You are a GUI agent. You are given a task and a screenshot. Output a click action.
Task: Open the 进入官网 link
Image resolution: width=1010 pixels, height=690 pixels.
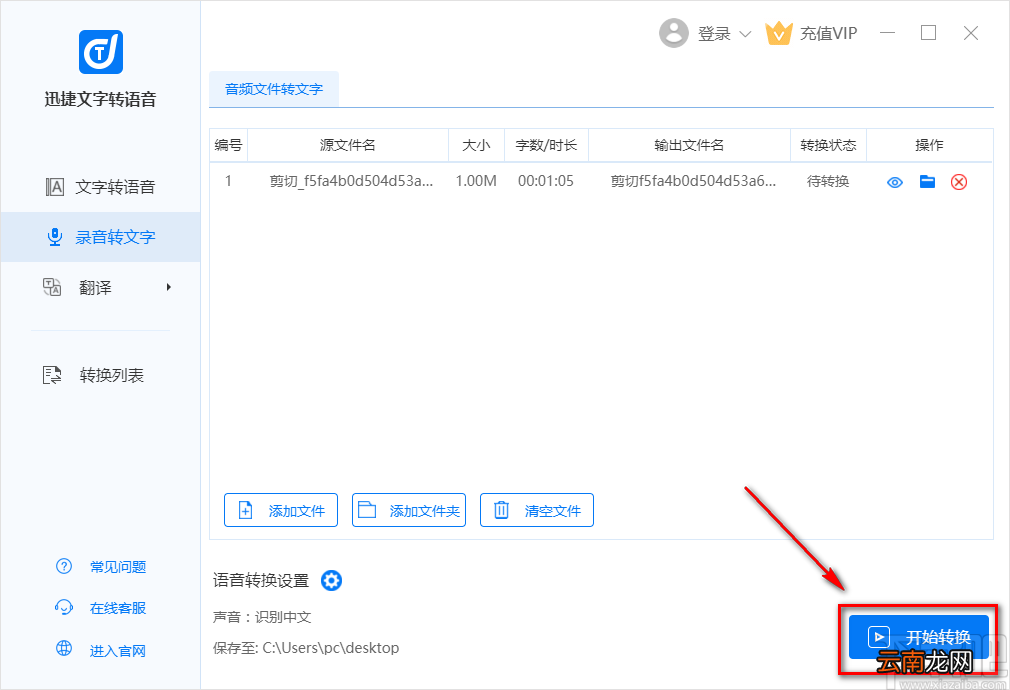coord(118,651)
